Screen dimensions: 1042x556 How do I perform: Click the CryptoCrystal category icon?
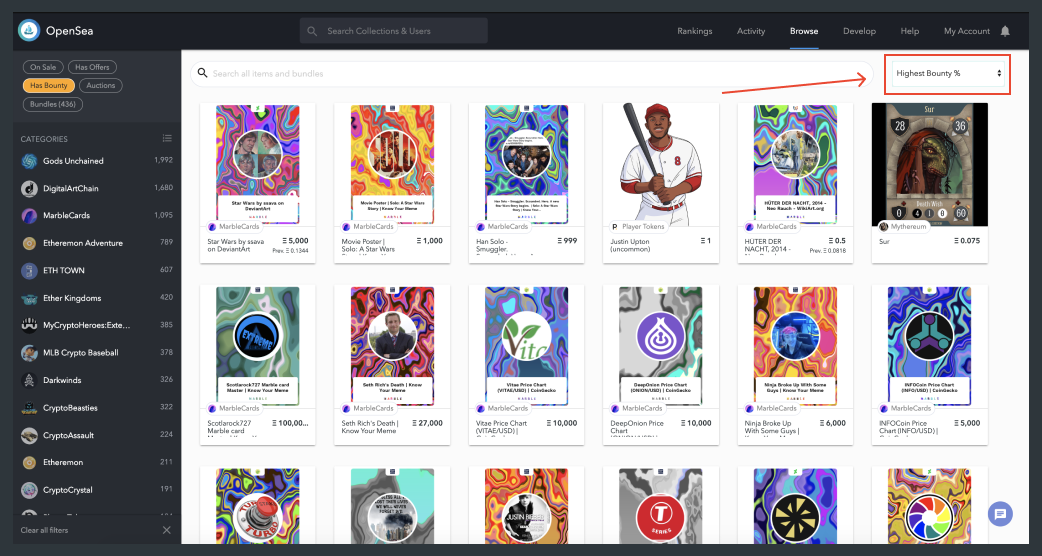pos(29,490)
